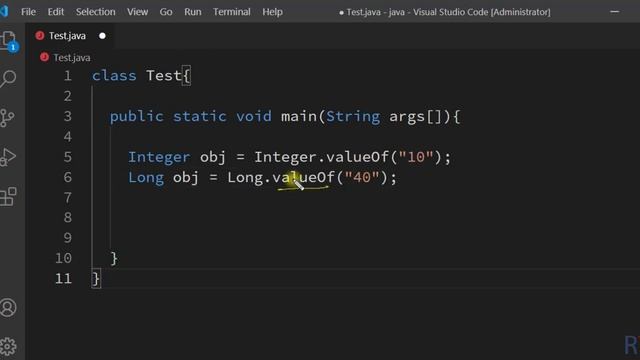Open the Run and Debug view
This screenshot has height=360, width=640.
(8, 157)
